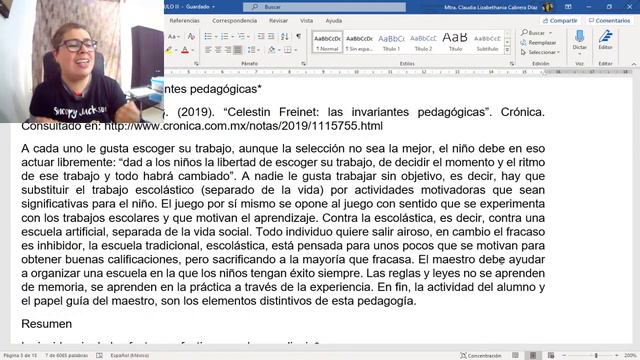Open the font color dropdown arrow
640x360 pixels.
tap(192, 50)
